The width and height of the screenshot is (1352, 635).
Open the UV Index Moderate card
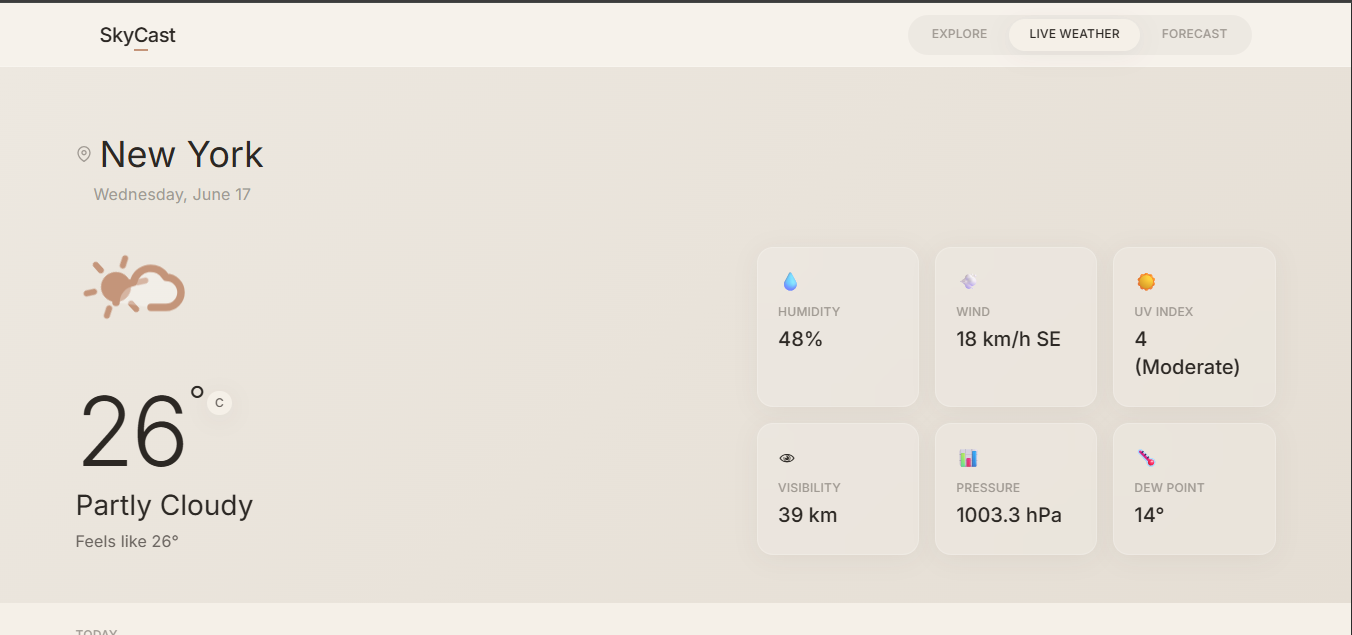pyautogui.click(x=1194, y=327)
